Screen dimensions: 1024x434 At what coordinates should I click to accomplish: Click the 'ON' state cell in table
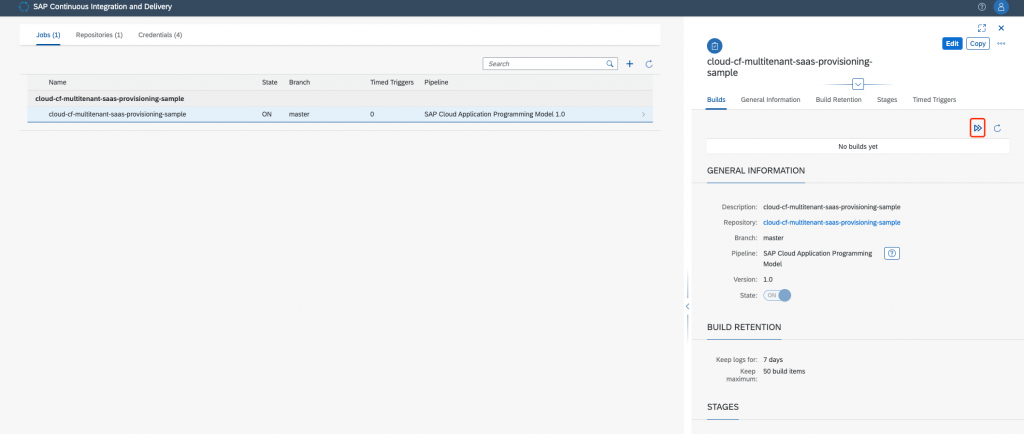coord(266,114)
